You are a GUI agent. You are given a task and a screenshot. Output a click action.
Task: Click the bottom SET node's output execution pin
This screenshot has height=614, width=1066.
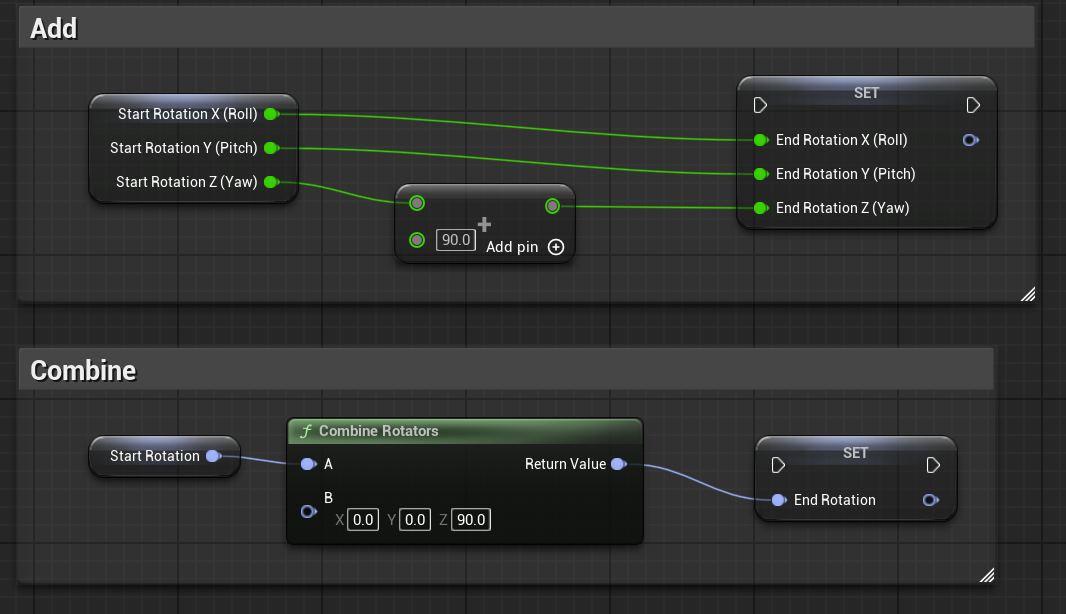(x=933, y=465)
